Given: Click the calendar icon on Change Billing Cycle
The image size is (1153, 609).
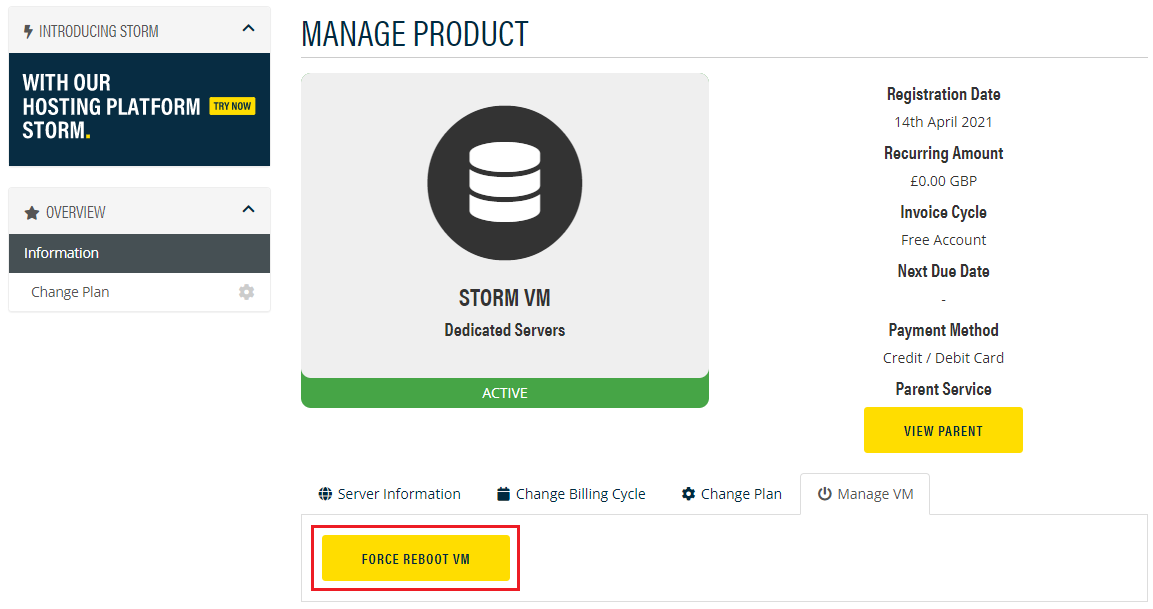Looking at the screenshot, I should (503, 494).
